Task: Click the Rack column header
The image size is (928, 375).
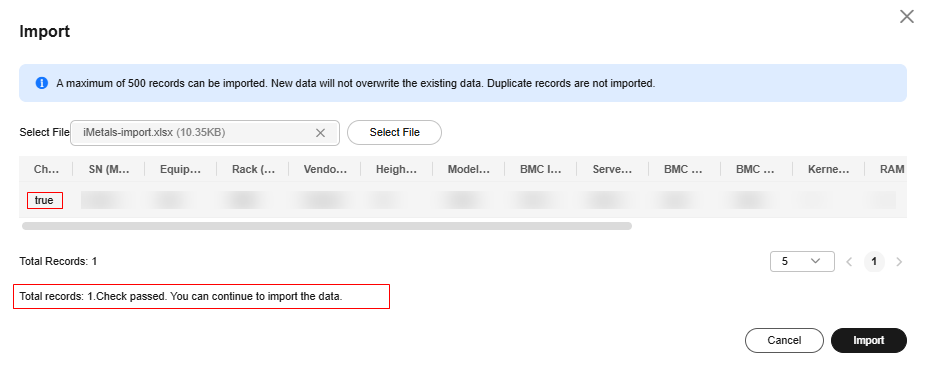Action: [253, 169]
